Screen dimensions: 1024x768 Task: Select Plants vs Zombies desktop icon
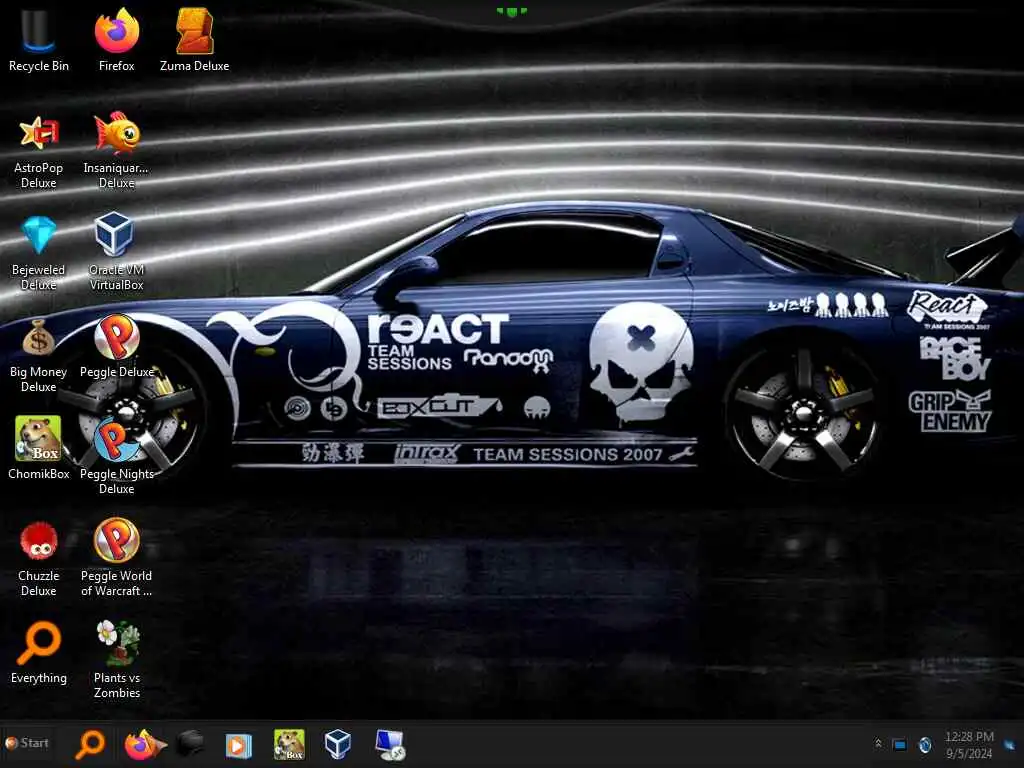click(116, 660)
